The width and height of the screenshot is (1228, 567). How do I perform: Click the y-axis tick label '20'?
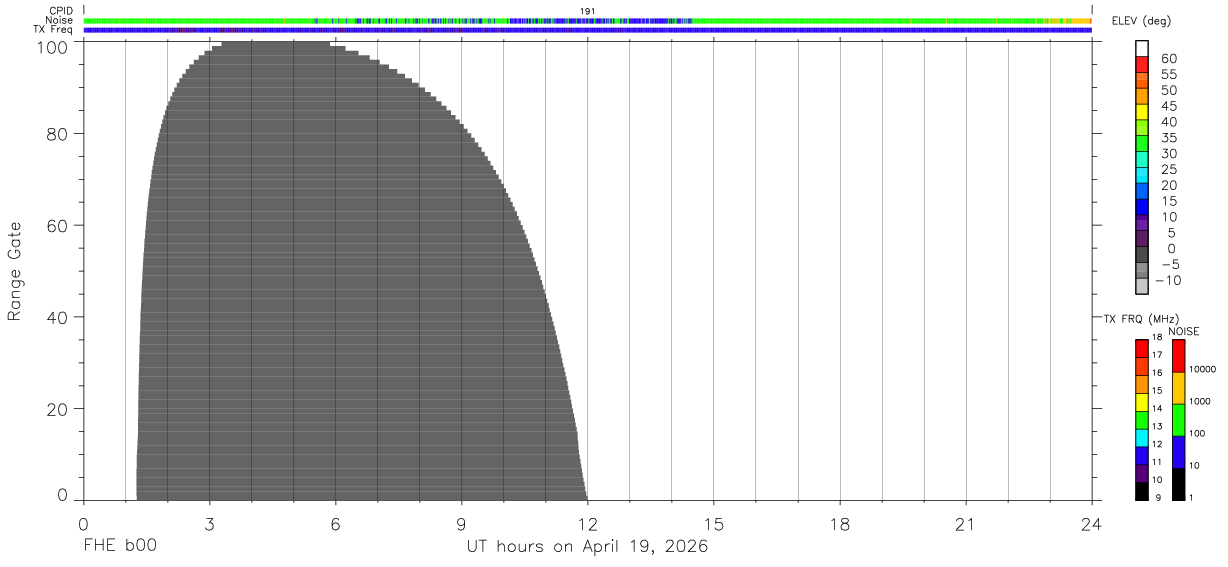coord(57,409)
